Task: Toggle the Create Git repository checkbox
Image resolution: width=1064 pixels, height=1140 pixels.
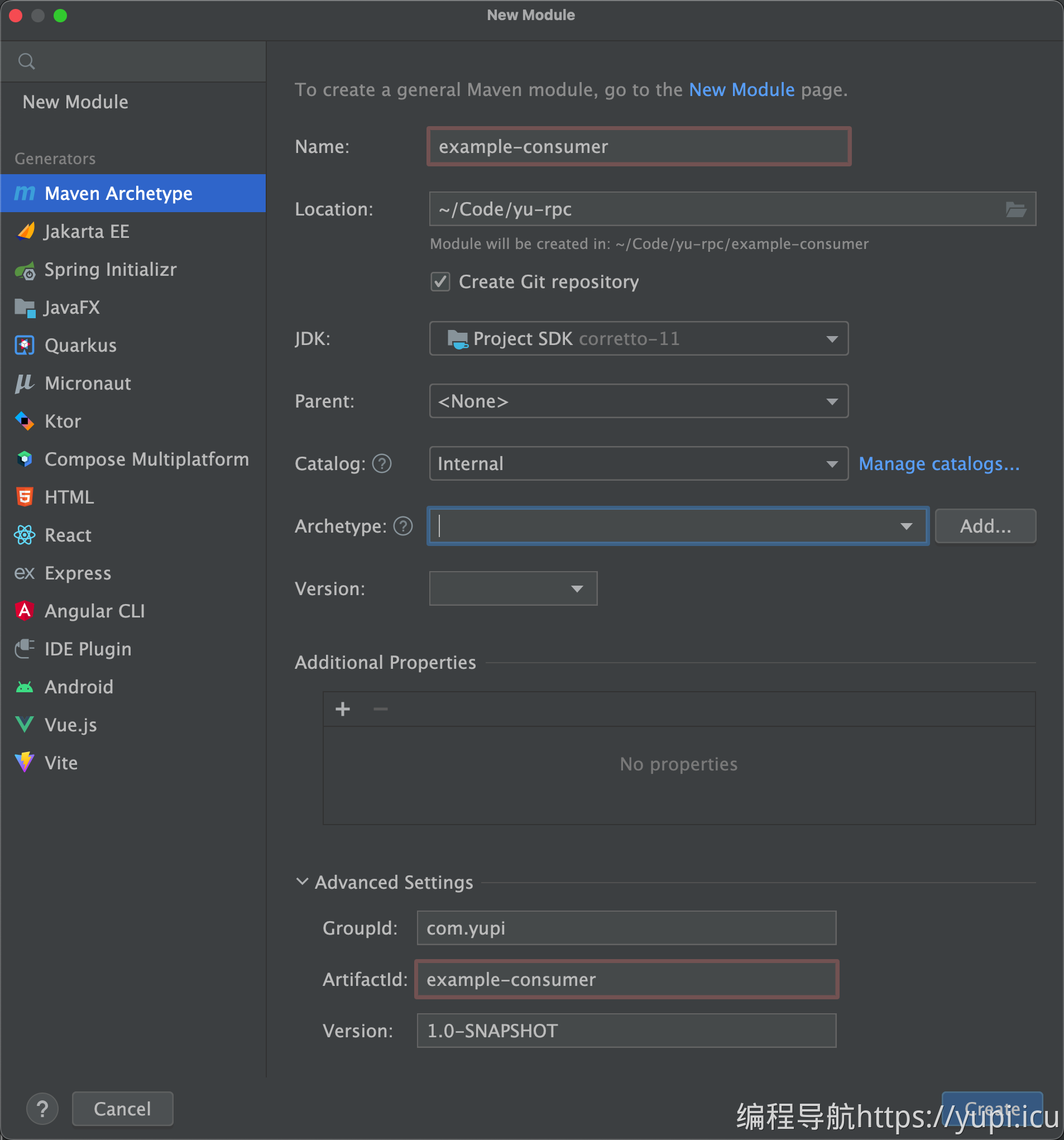Action: [x=440, y=282]
